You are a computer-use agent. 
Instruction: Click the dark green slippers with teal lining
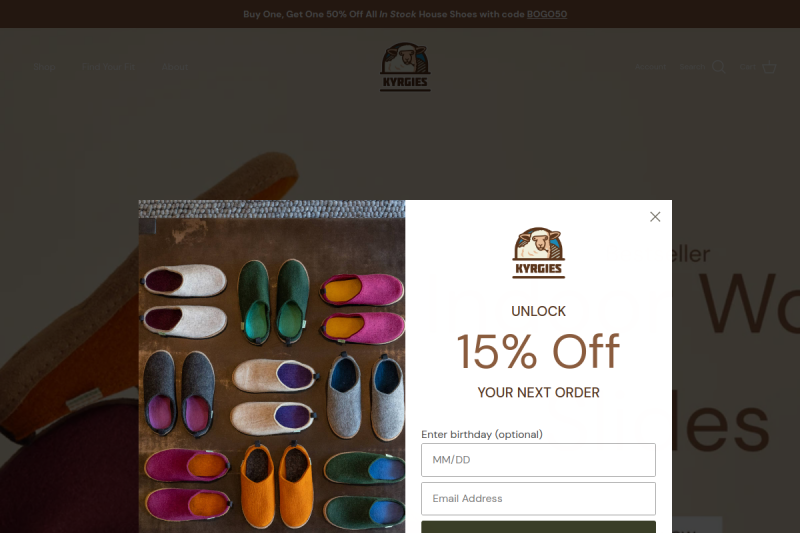273,301
